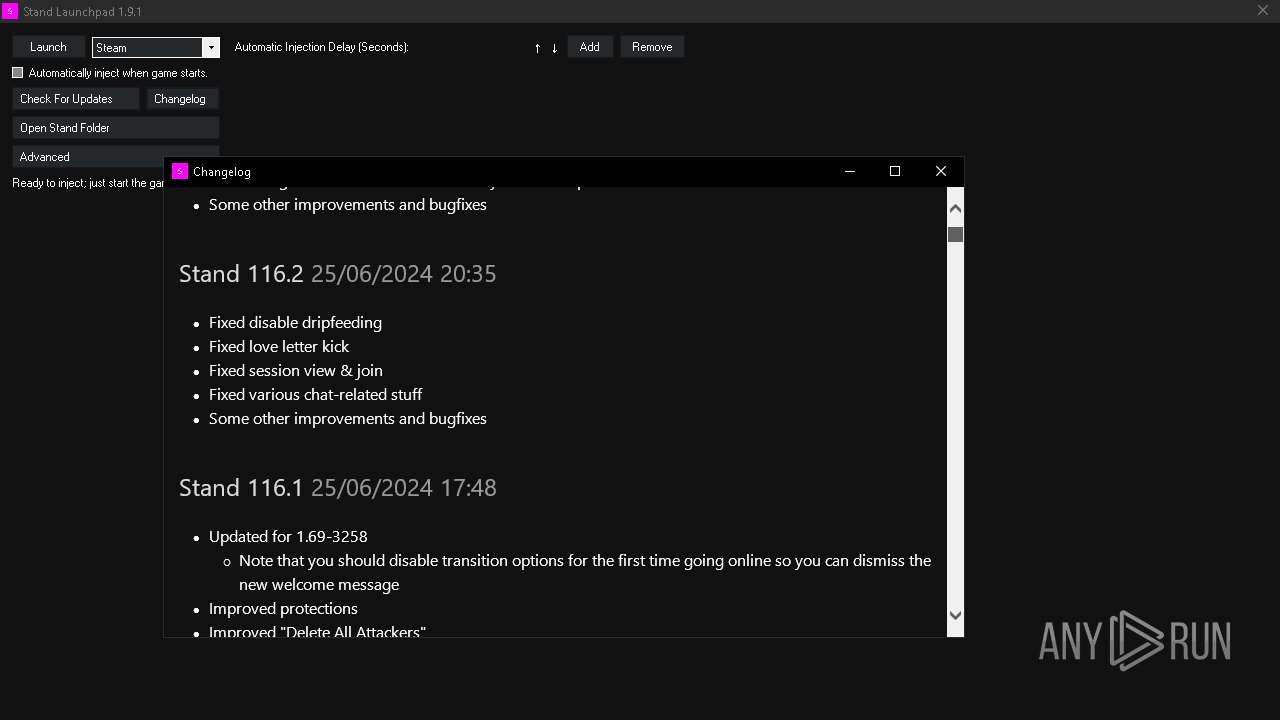
Task: Click the Stand Launchpad pink logo icon
Action: (x=10, y=11)
